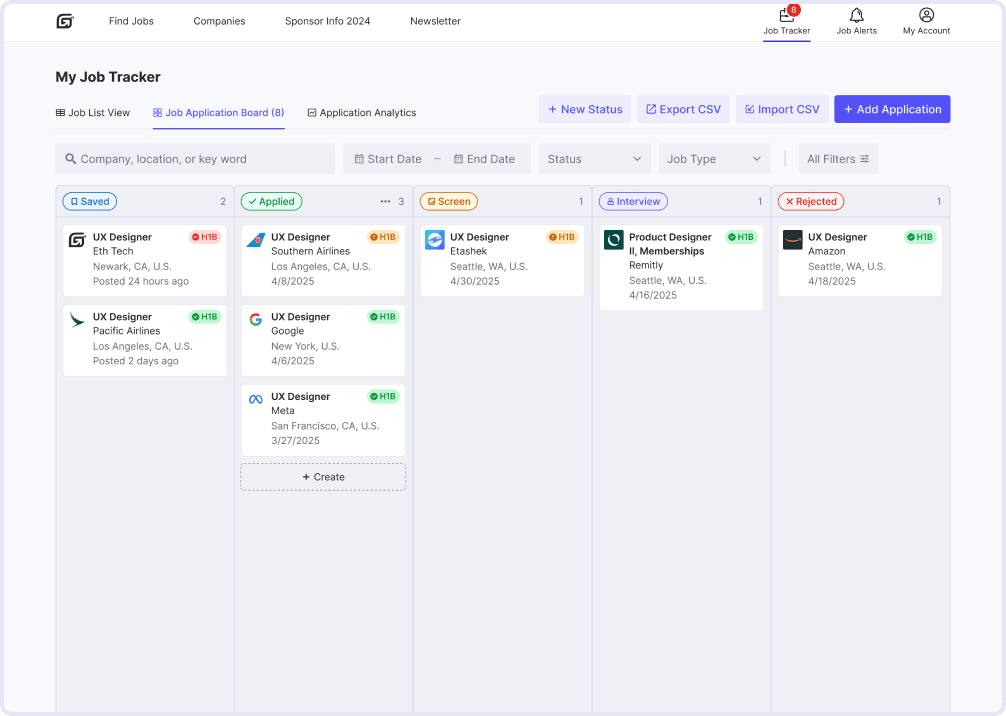Click the Import CSV button

point(782,109)
